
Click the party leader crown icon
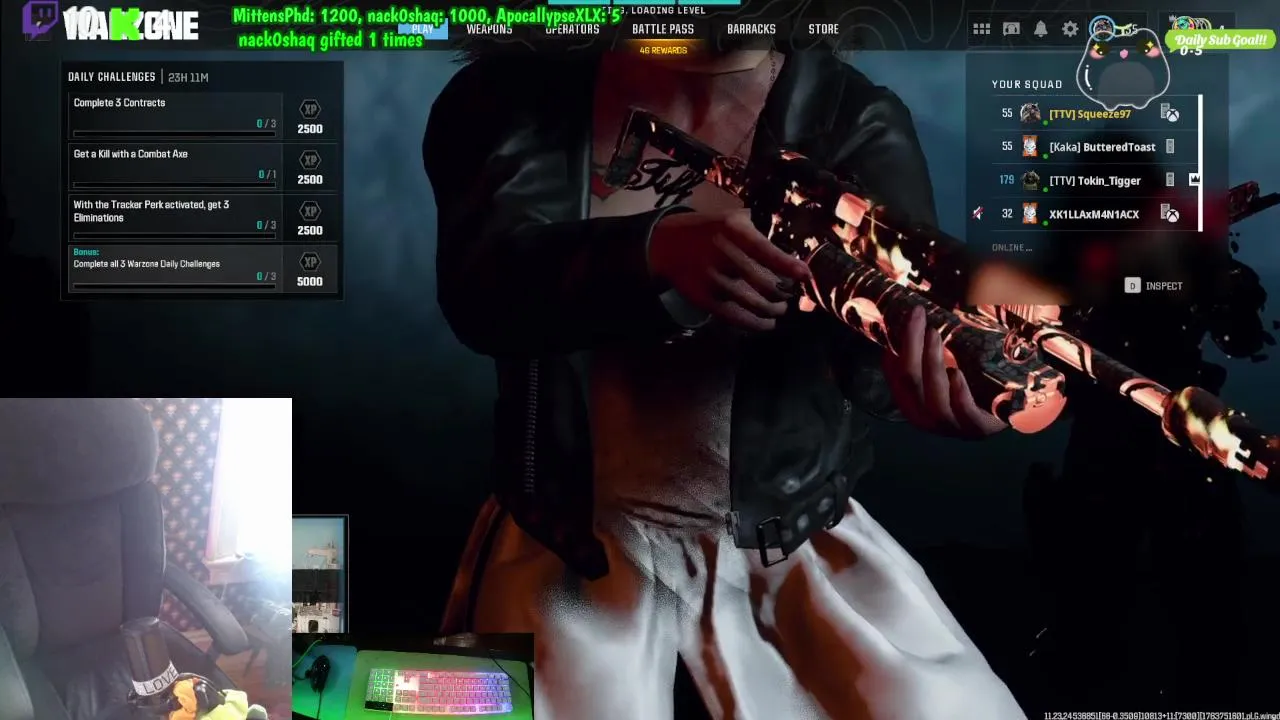coord(1194,179)
